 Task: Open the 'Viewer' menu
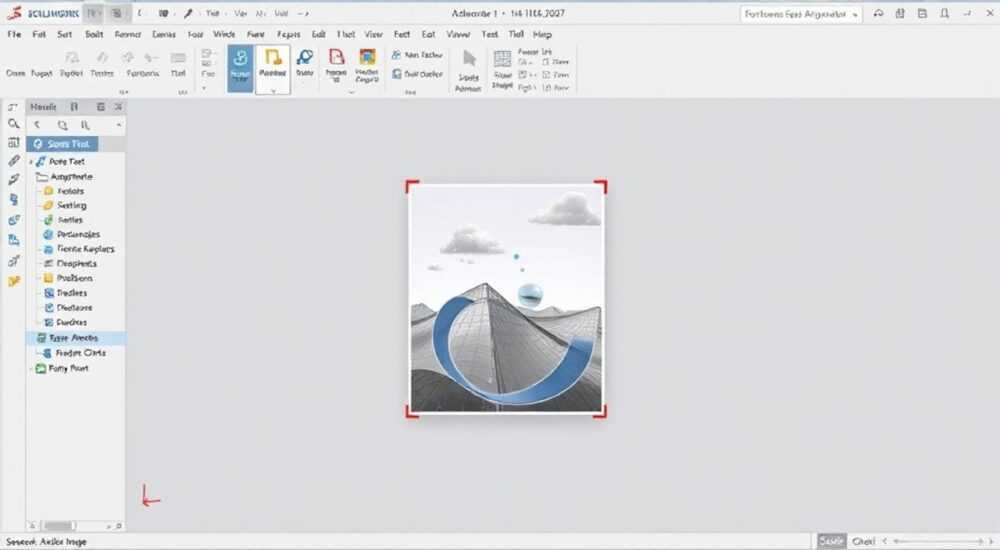[x=458, y=34]
